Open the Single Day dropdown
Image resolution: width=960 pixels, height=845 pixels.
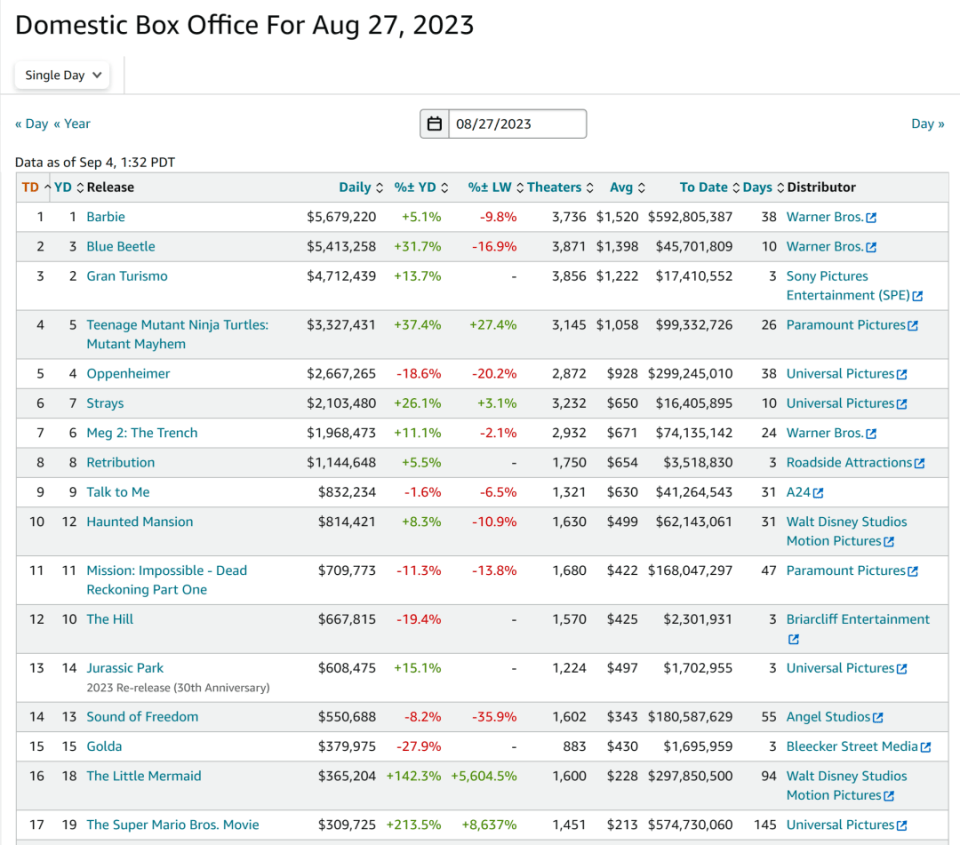click(62, 75)
